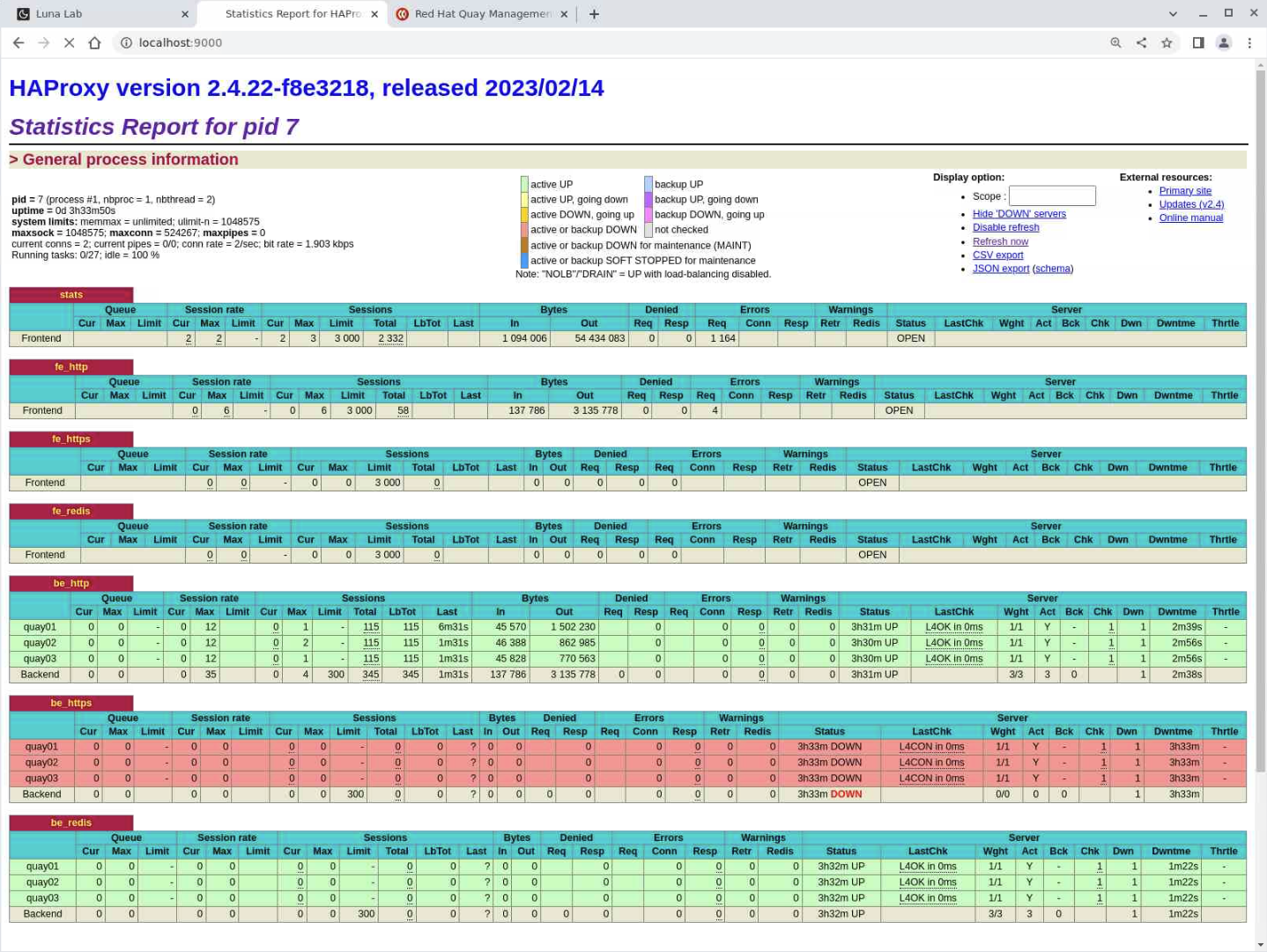Switch to the Red Hat Quay Management tab
The width and height of the screenshot is (1267, 952).
482,14
